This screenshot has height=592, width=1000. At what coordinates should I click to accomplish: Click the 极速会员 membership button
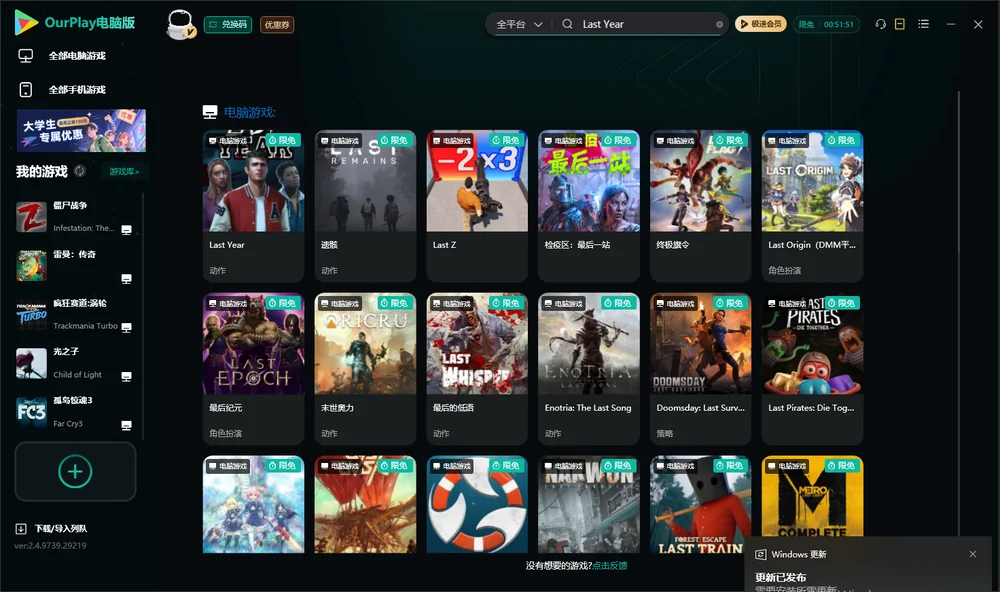[761, 24]
